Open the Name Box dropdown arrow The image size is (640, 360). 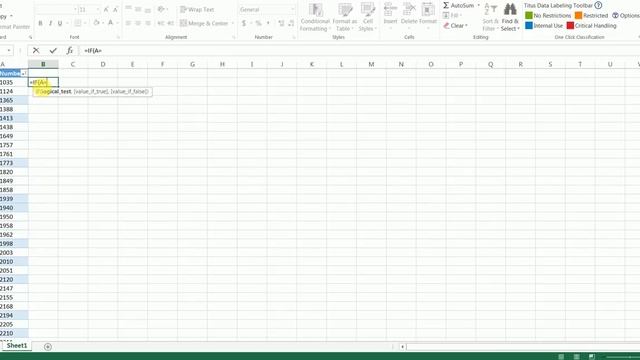coord(9,51)
